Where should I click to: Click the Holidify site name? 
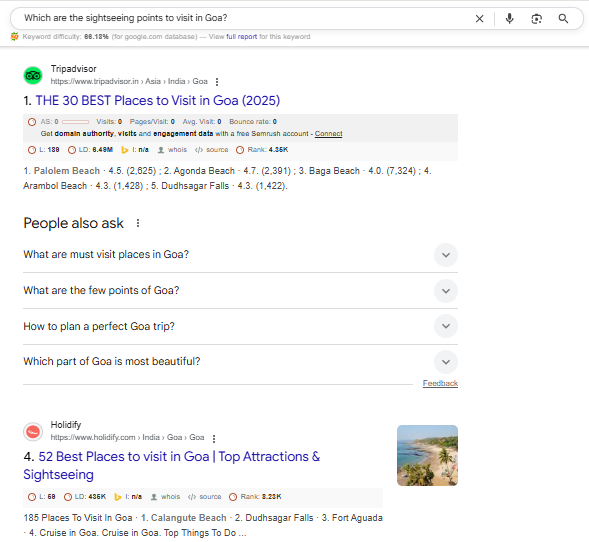[x=66, y=425]
